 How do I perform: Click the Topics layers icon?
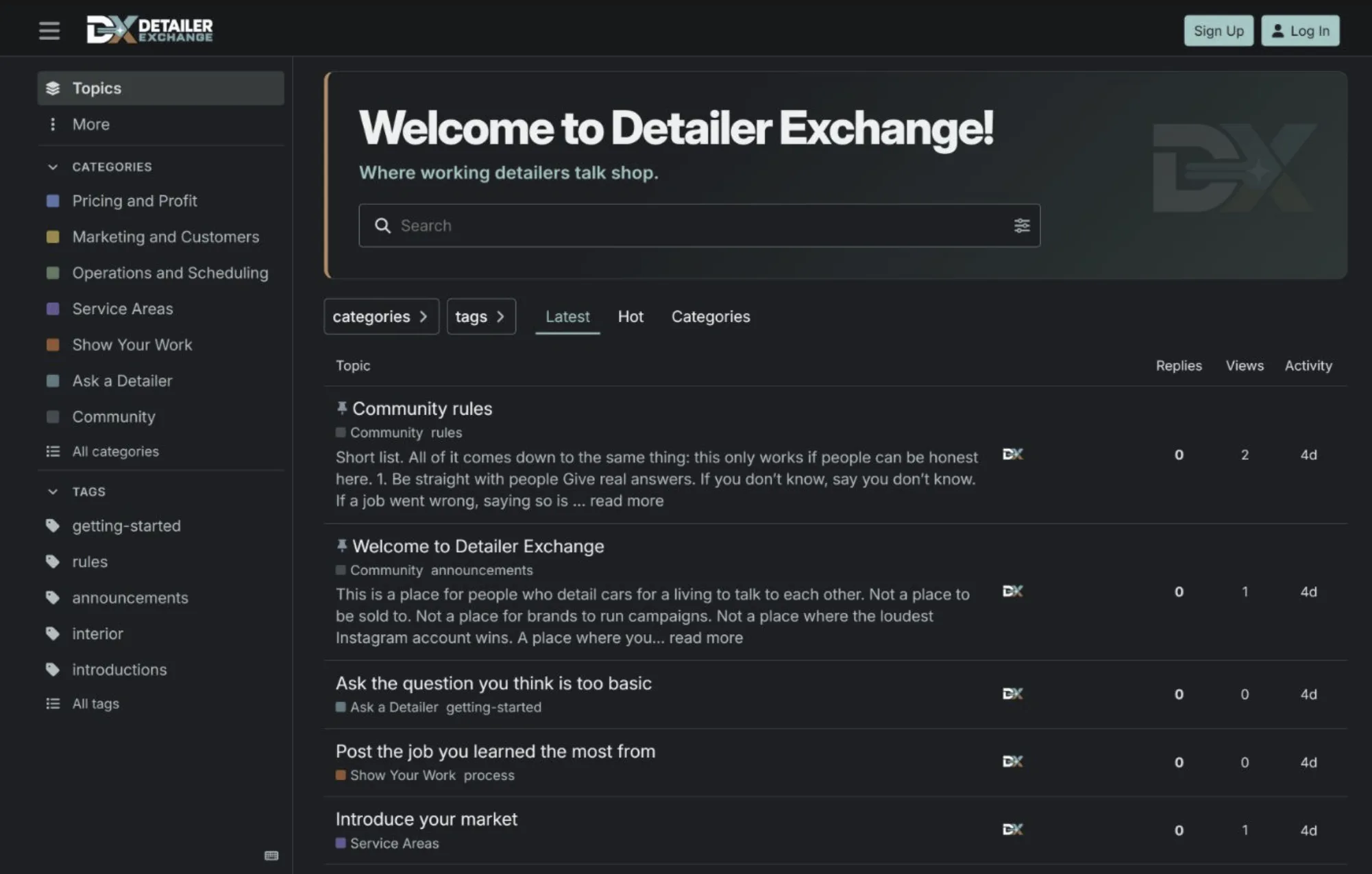coord(53,88)
